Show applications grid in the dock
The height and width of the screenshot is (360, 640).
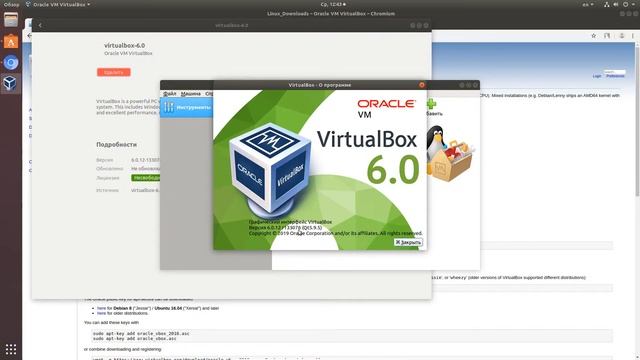tap(11, 349)
